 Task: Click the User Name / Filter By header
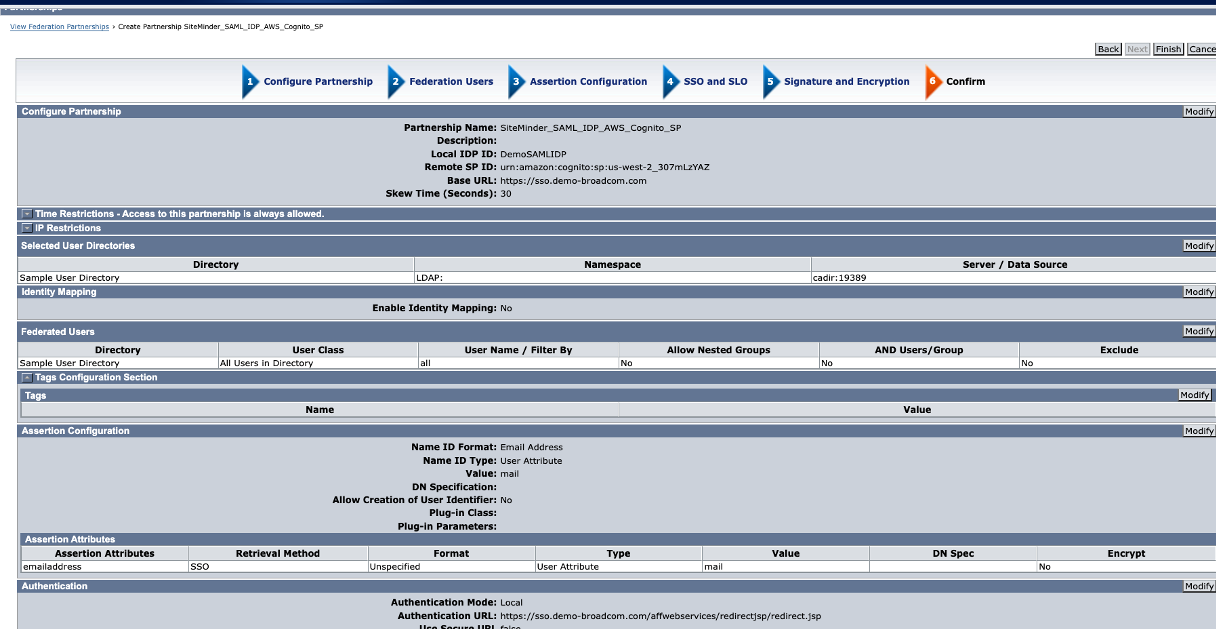click(x=518, y=350)
